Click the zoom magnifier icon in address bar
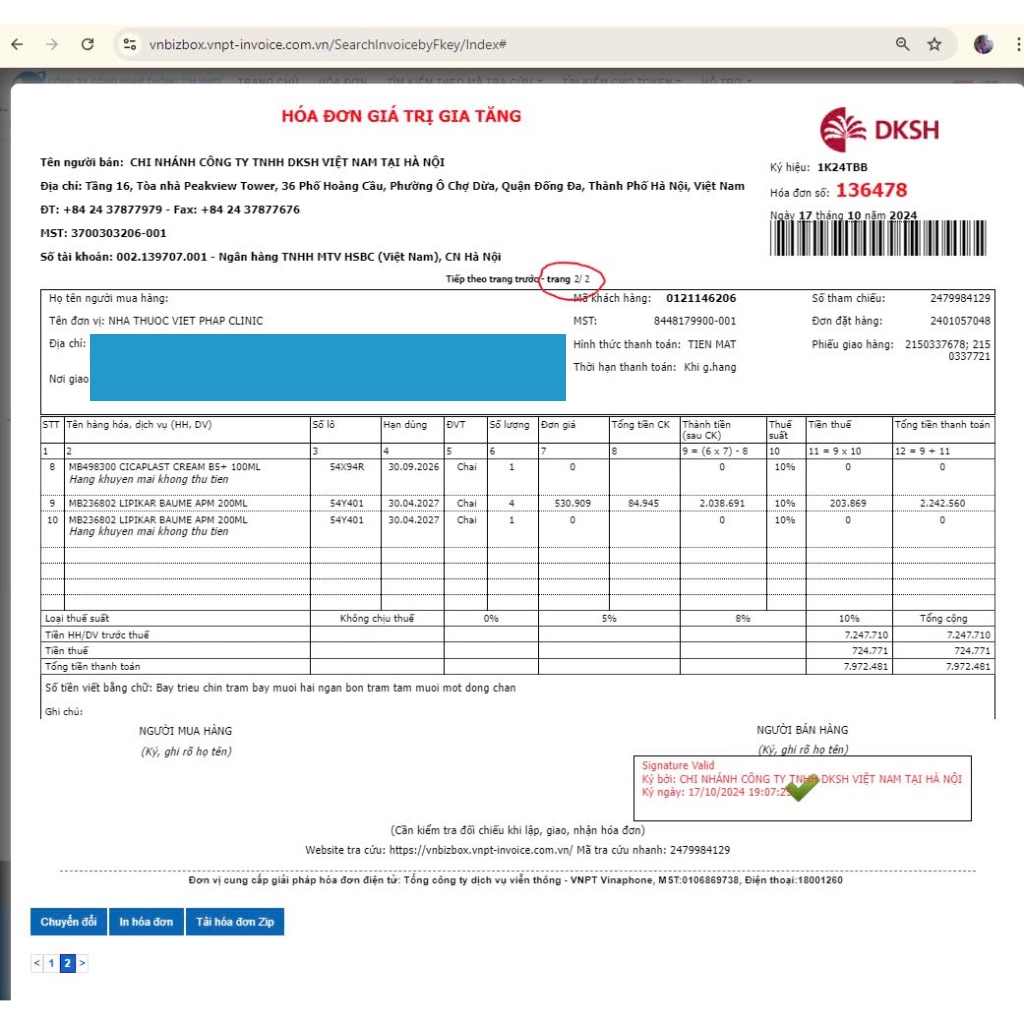 point(903,44)
